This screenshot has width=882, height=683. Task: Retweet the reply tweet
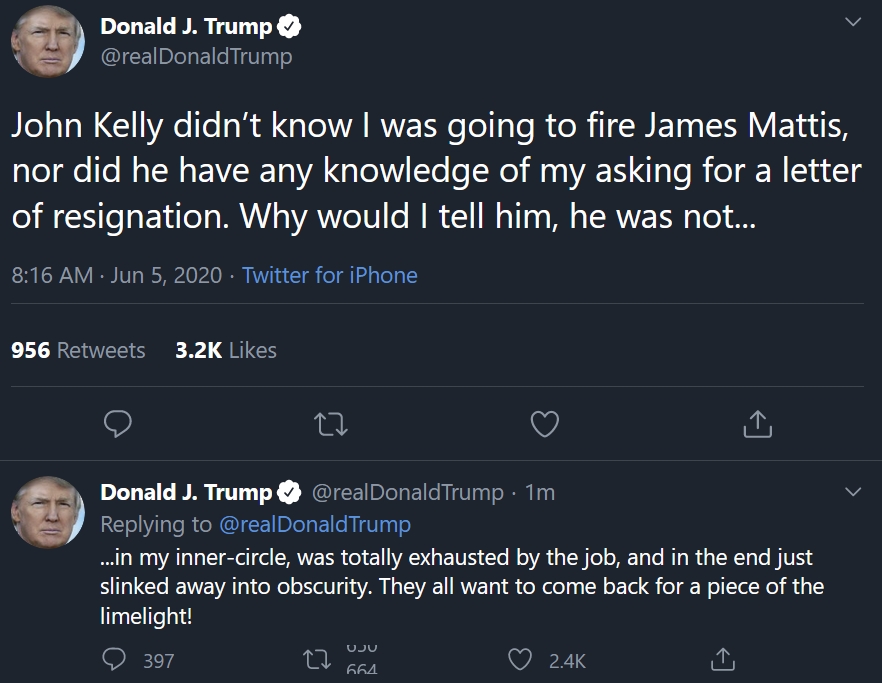pyautogui.click(x=315, y=660)
